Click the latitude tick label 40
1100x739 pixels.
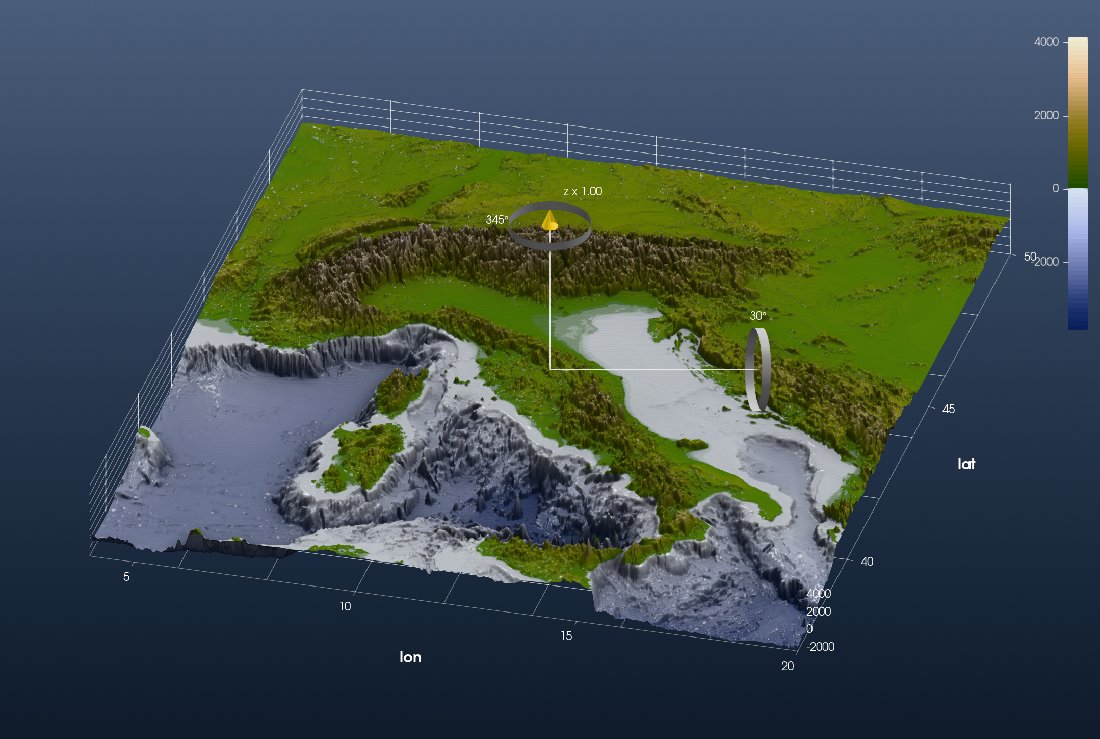867,561
